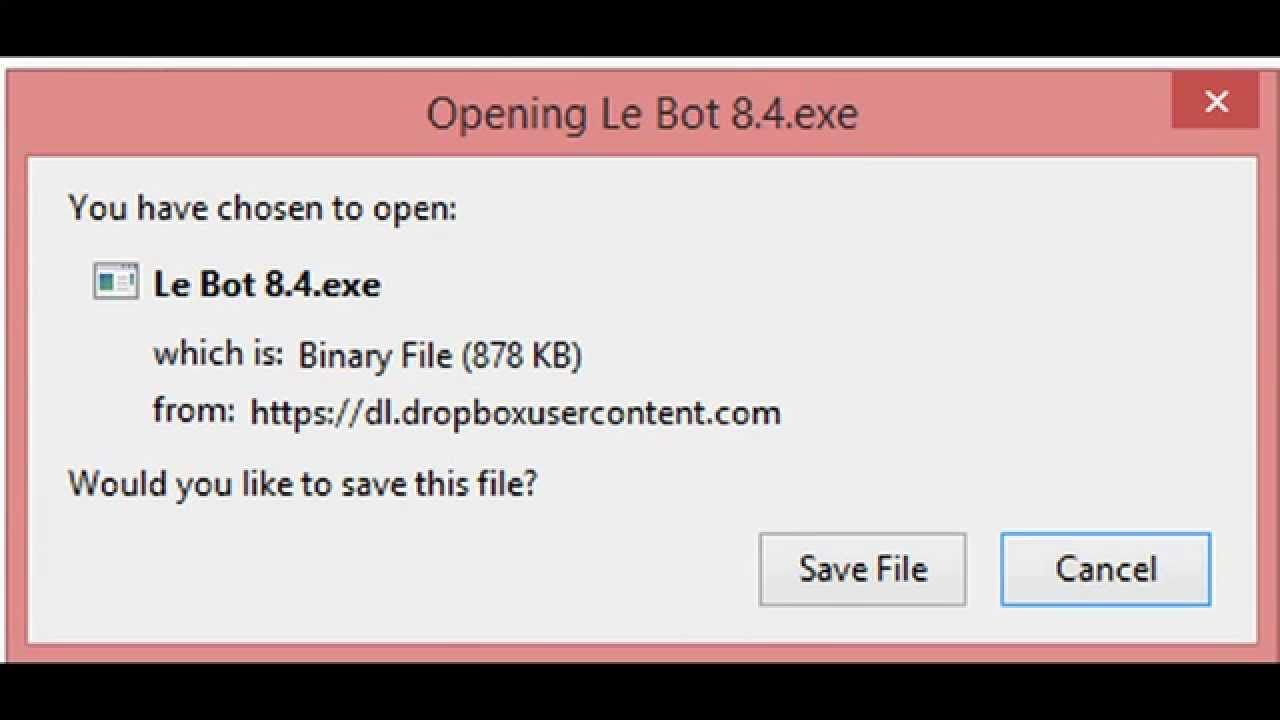Click the 'Binary File' file type text
1280x720 pixels.
[375, 355]
